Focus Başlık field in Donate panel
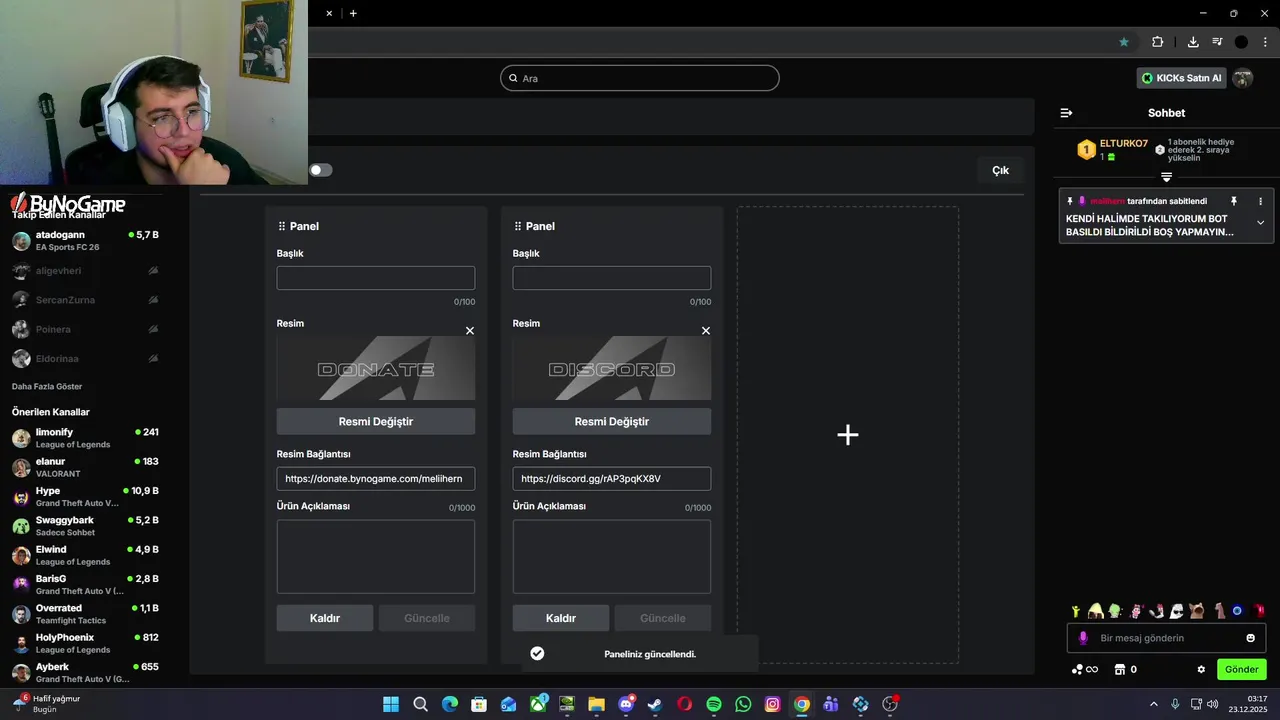The height and width of the screenshot is (720, 1280). coord(376,278)
